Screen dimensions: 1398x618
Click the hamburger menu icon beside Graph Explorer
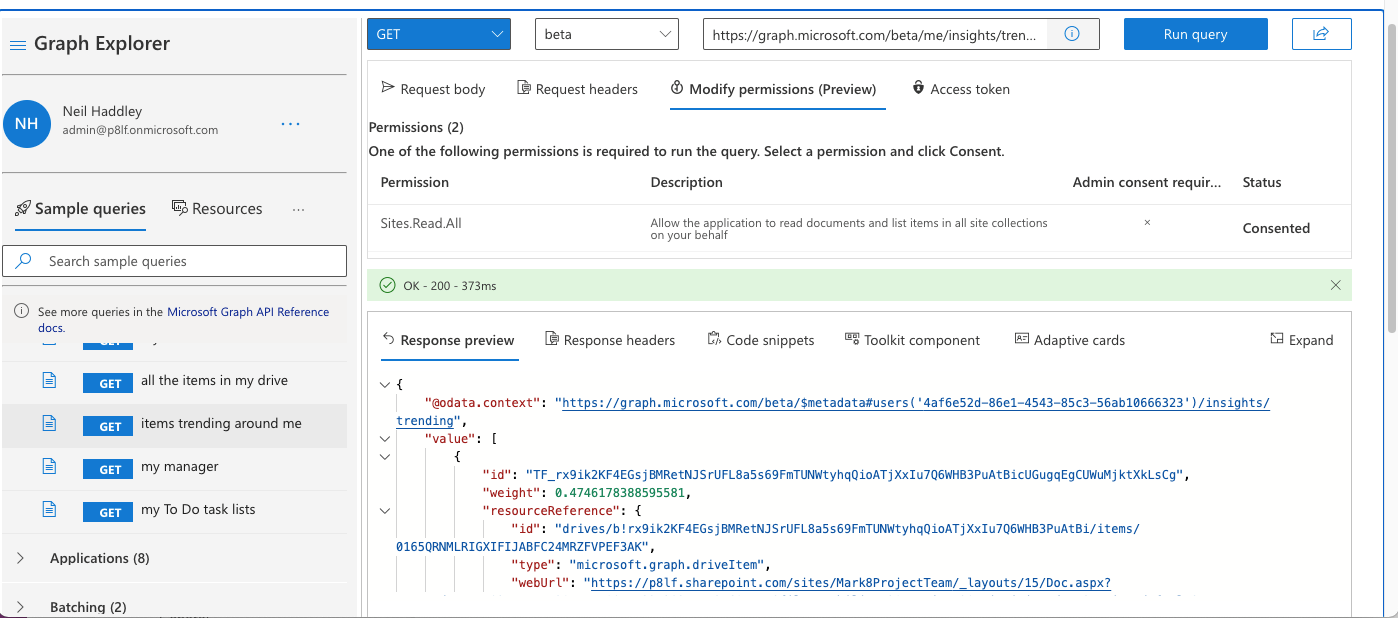(x=18, y=45)
